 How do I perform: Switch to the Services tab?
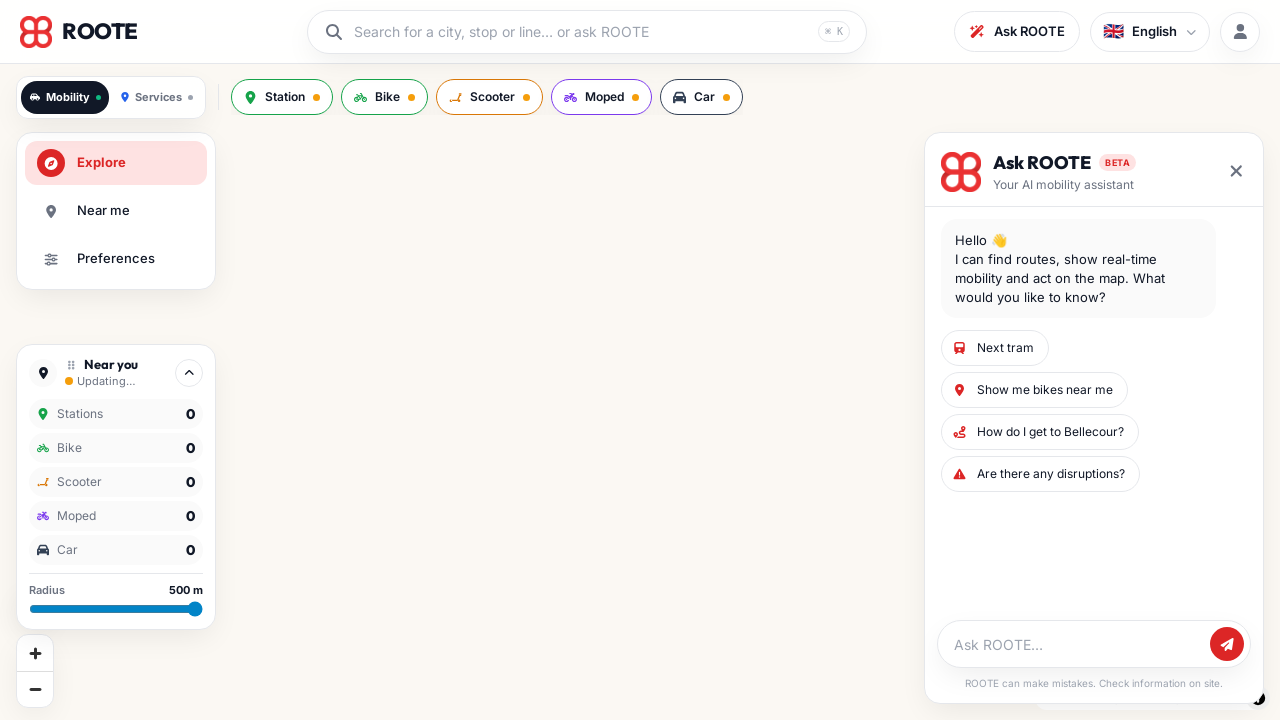[156, 97]
